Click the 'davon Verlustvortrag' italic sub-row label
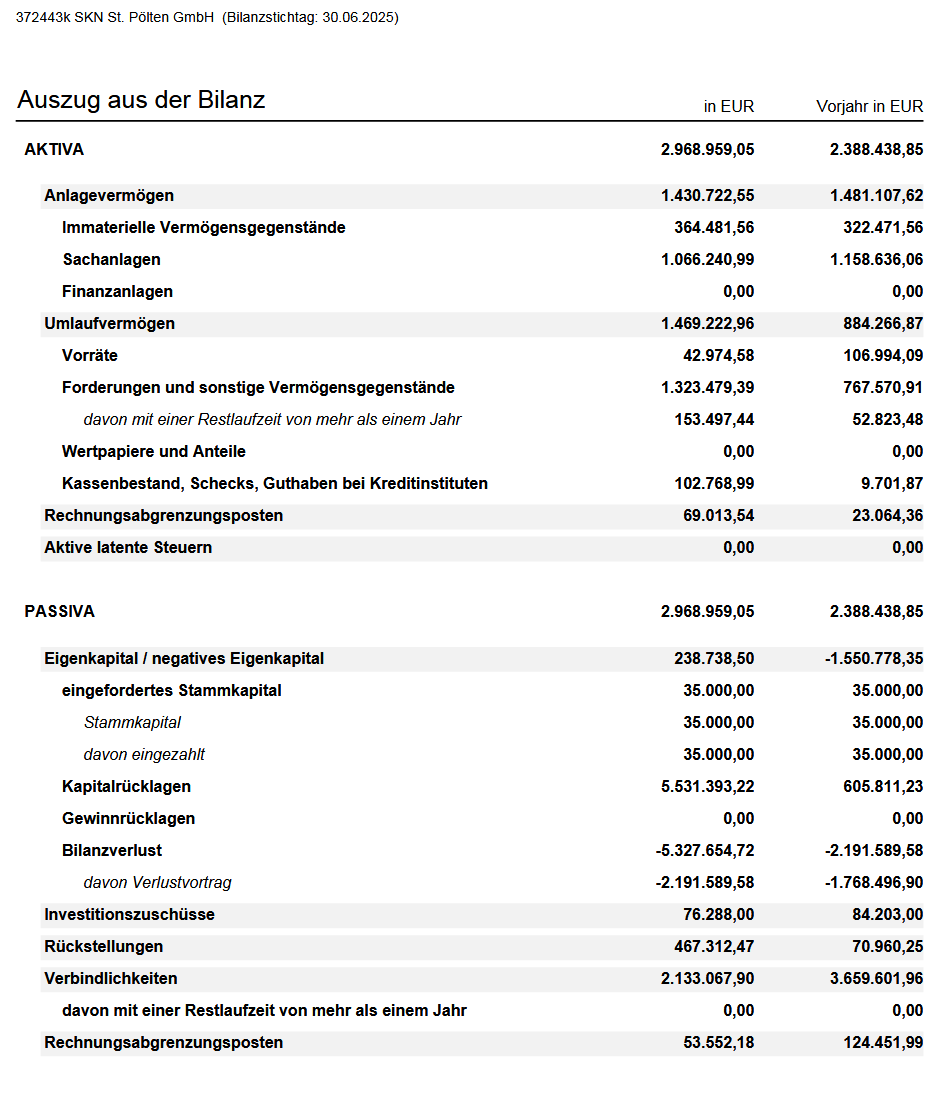This screenshot has width=943, height=1098. (157, 883)
